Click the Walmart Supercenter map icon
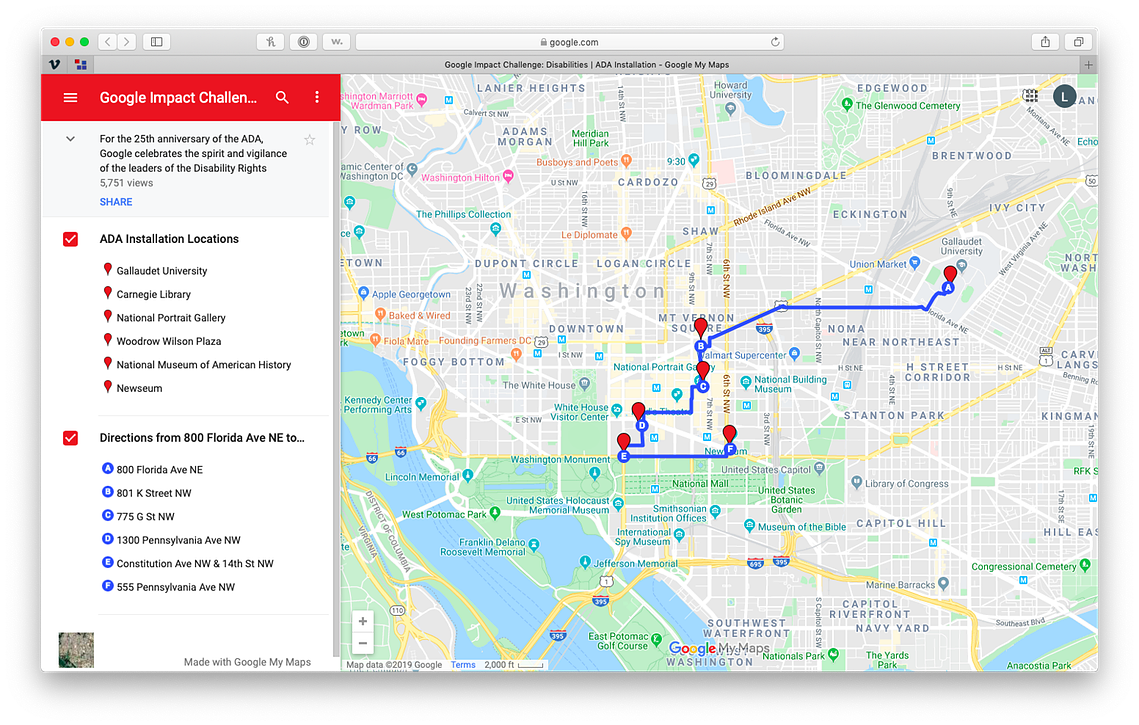The width and height of the screenshot is (1139, 725). pos(794,354)
